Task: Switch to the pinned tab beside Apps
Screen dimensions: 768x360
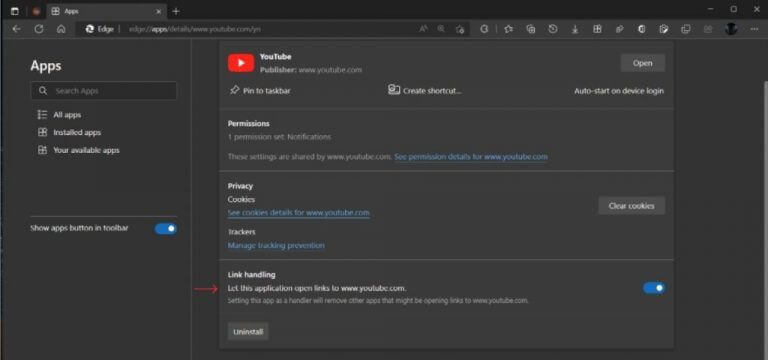Action: click(36, 11)
